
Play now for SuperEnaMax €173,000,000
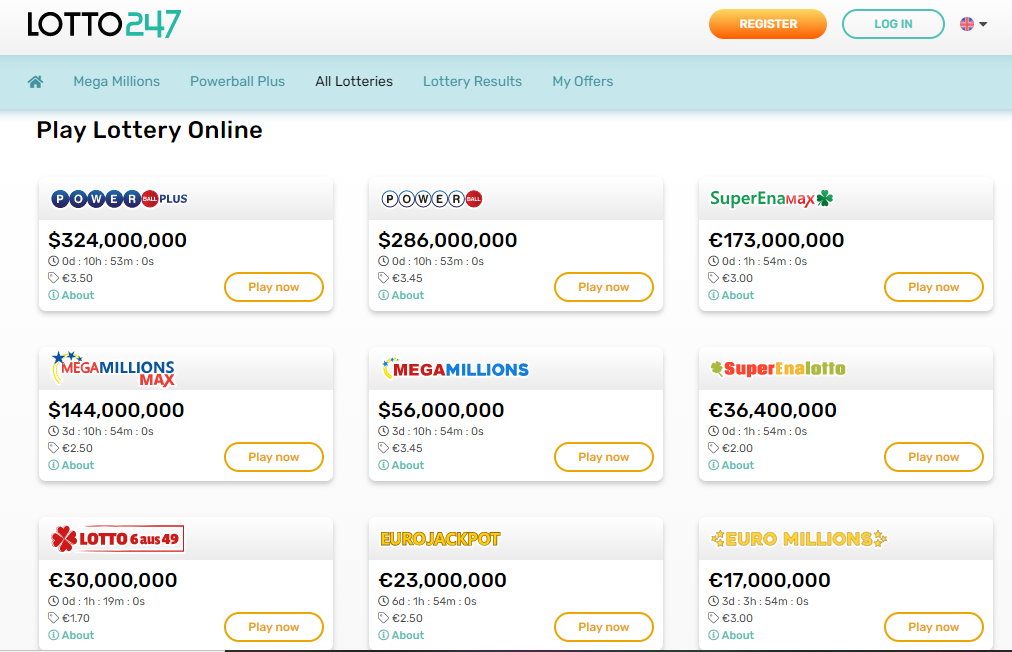(x=933, y=287)
